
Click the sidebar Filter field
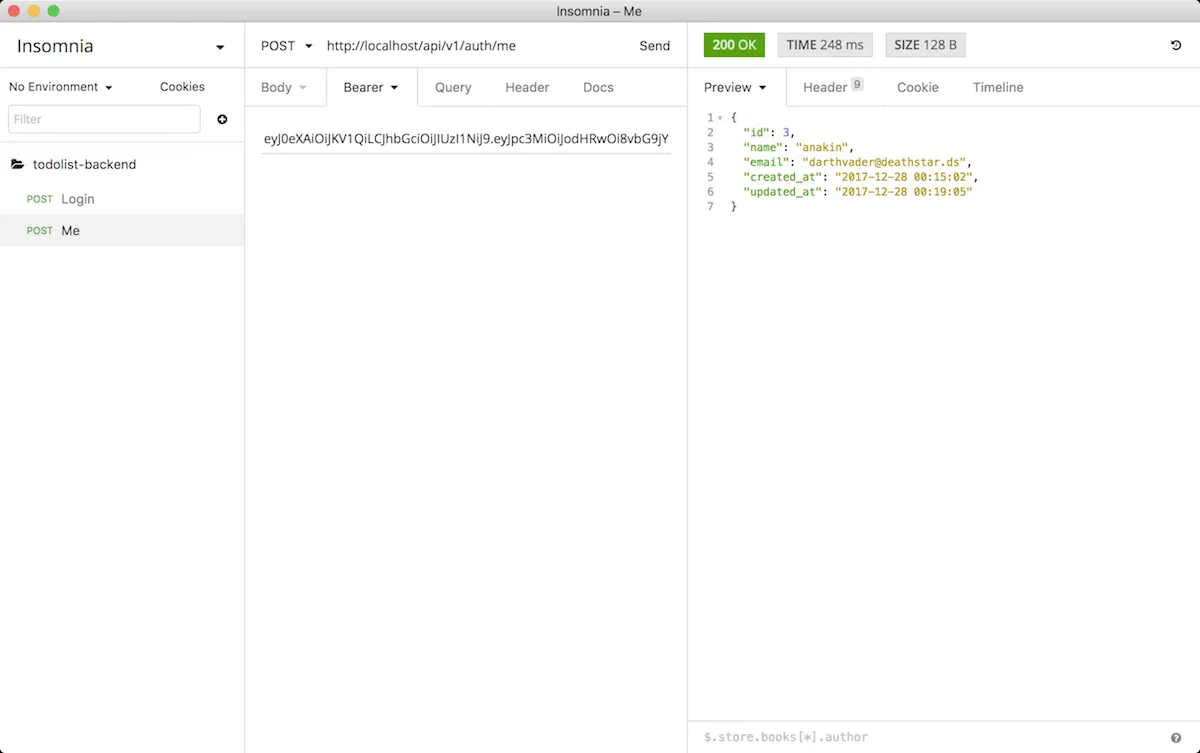(104, 119)
